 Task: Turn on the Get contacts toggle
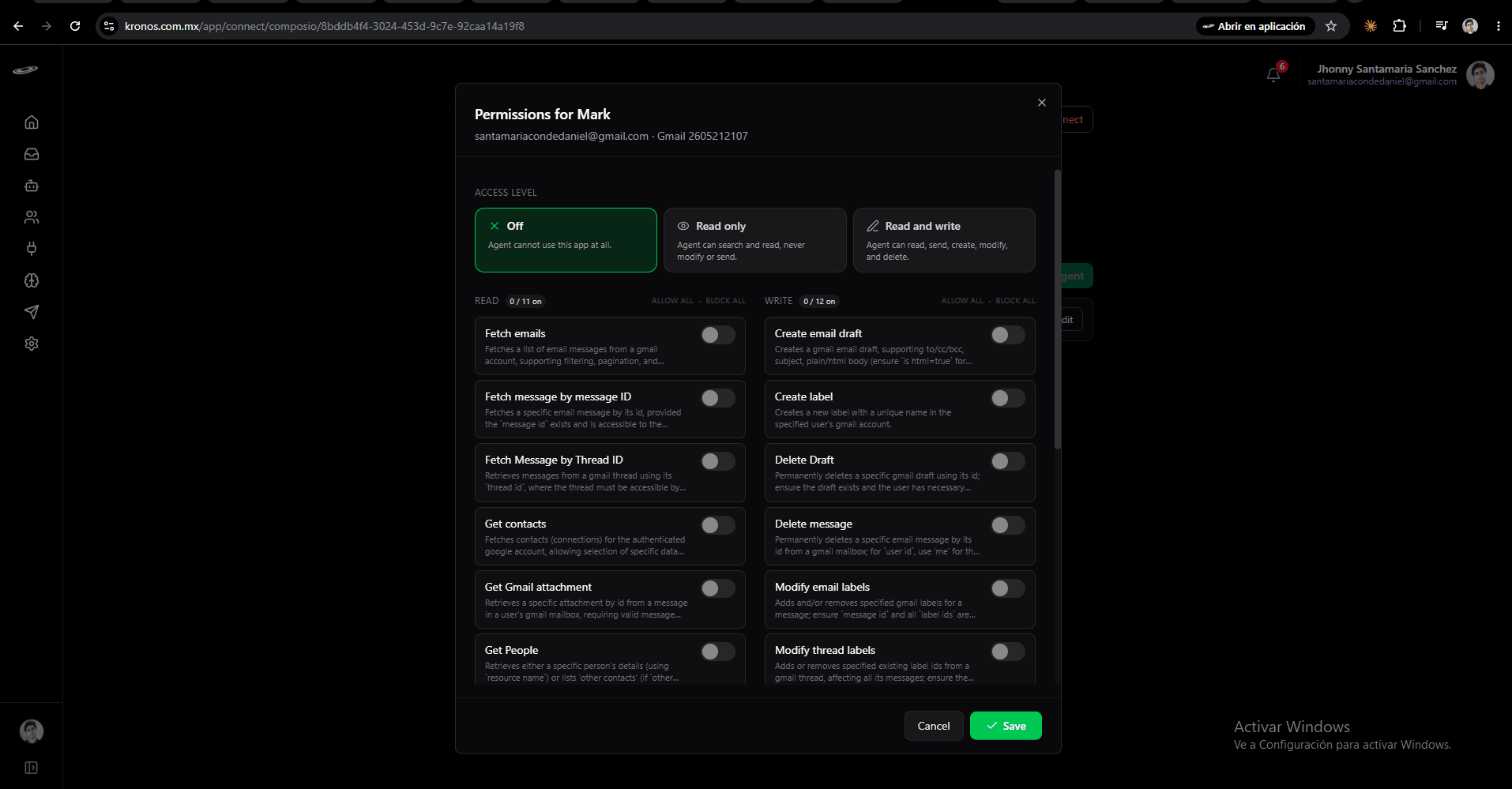click(718, 525)
